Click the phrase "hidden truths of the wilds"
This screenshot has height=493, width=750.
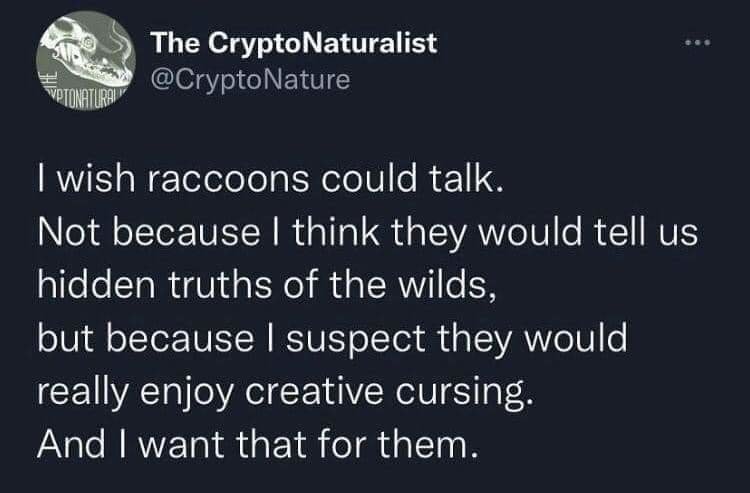tap(262, 285)
